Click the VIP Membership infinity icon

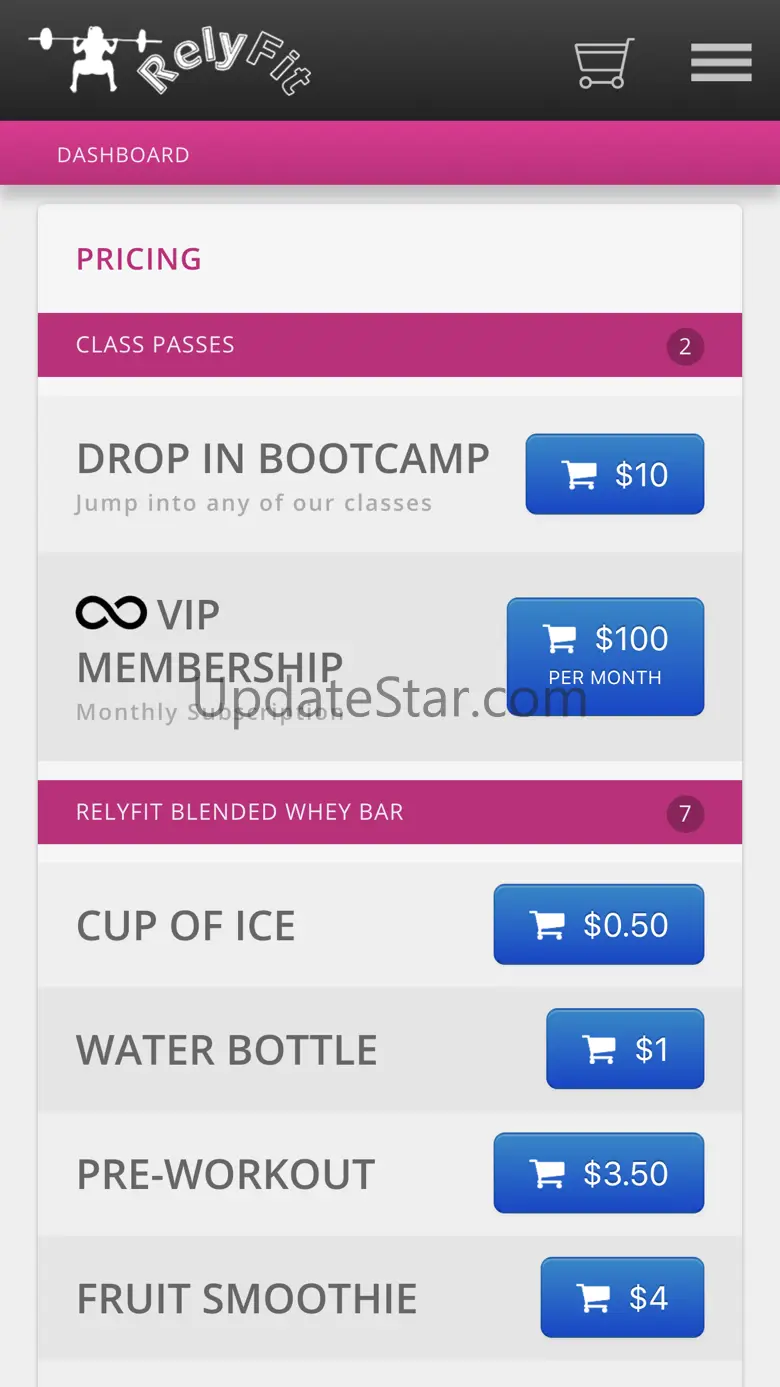click(111, 613)
